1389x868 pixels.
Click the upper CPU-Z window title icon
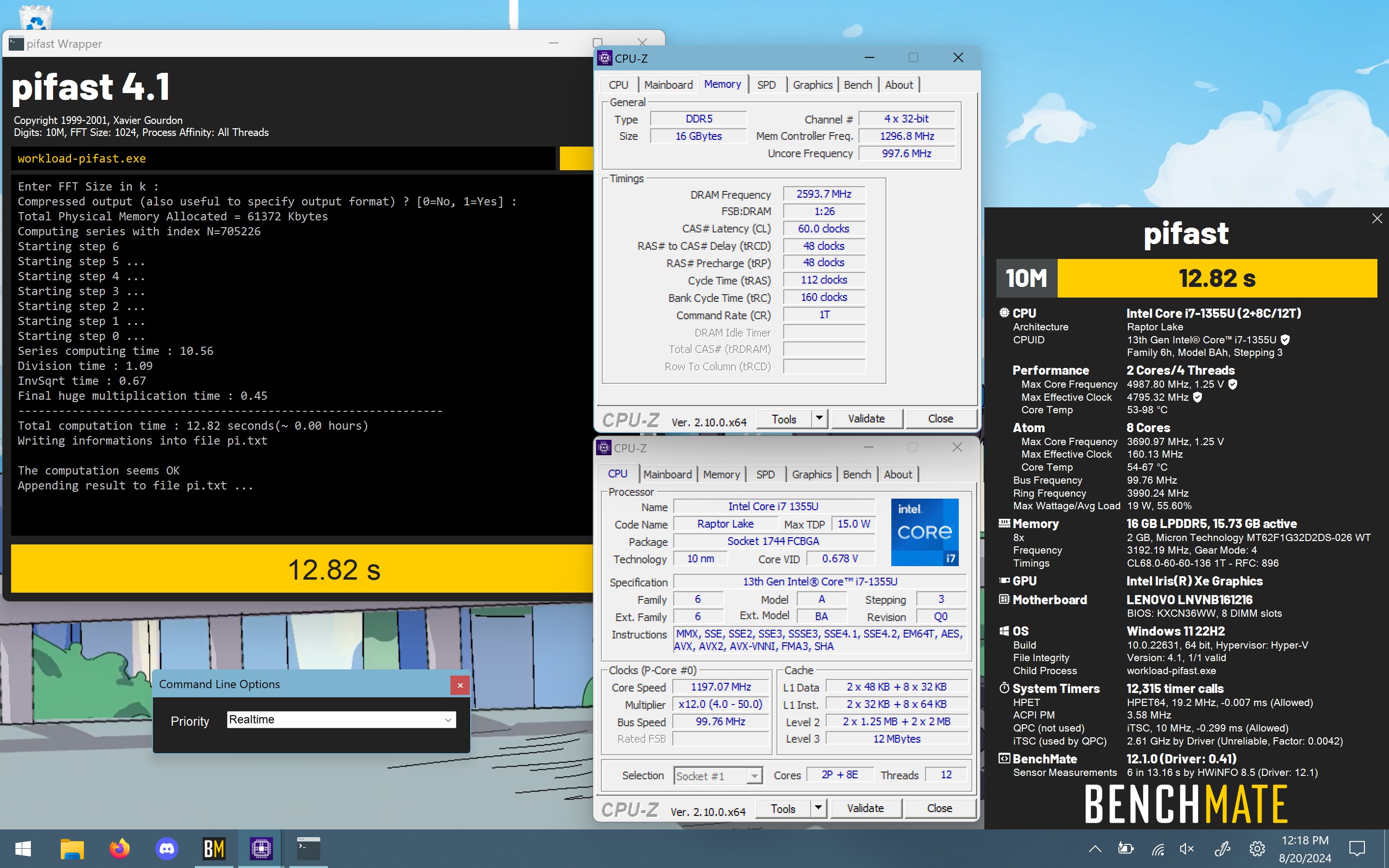pos(604,58)
